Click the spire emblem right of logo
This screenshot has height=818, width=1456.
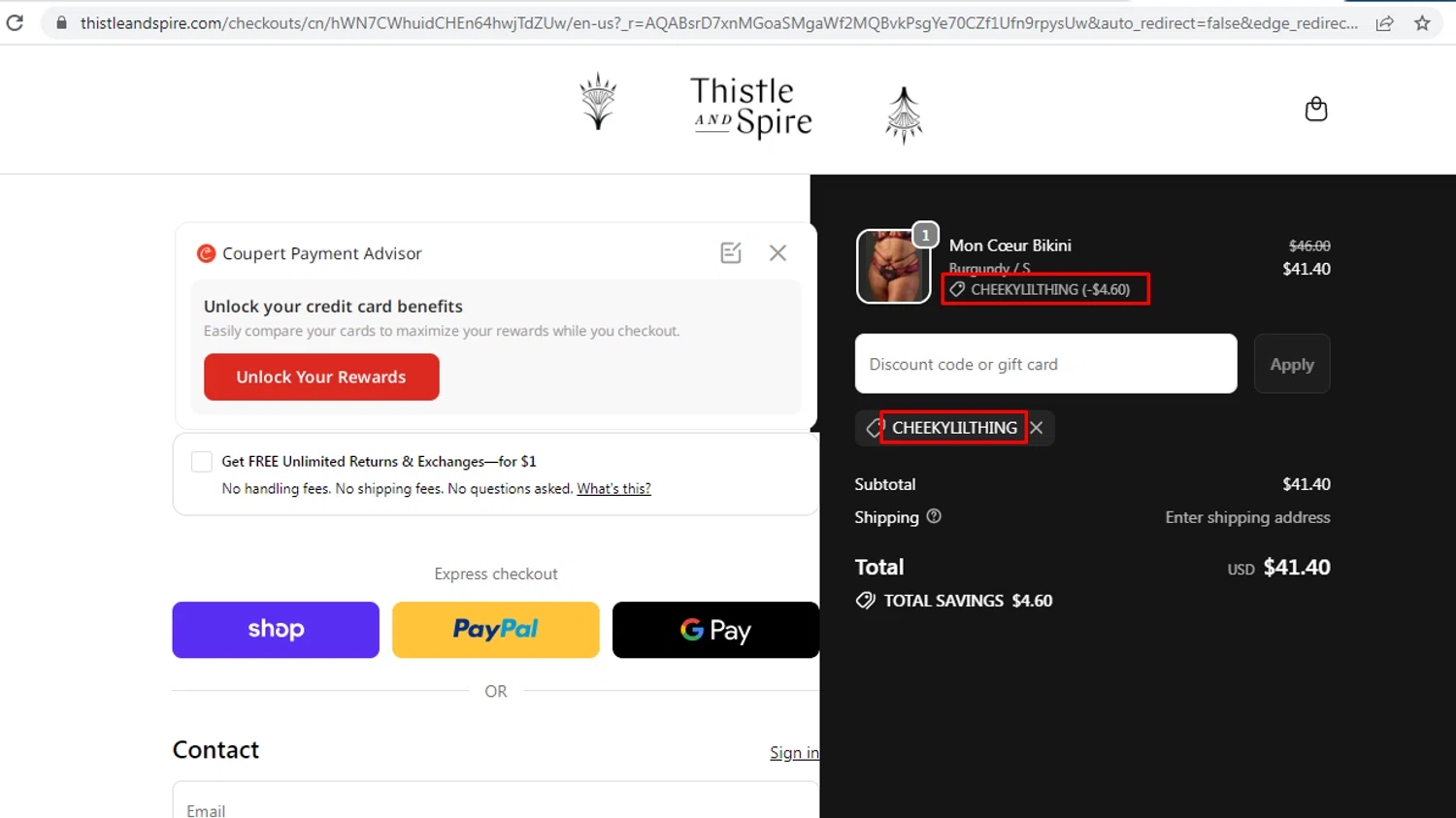(904, 115)
